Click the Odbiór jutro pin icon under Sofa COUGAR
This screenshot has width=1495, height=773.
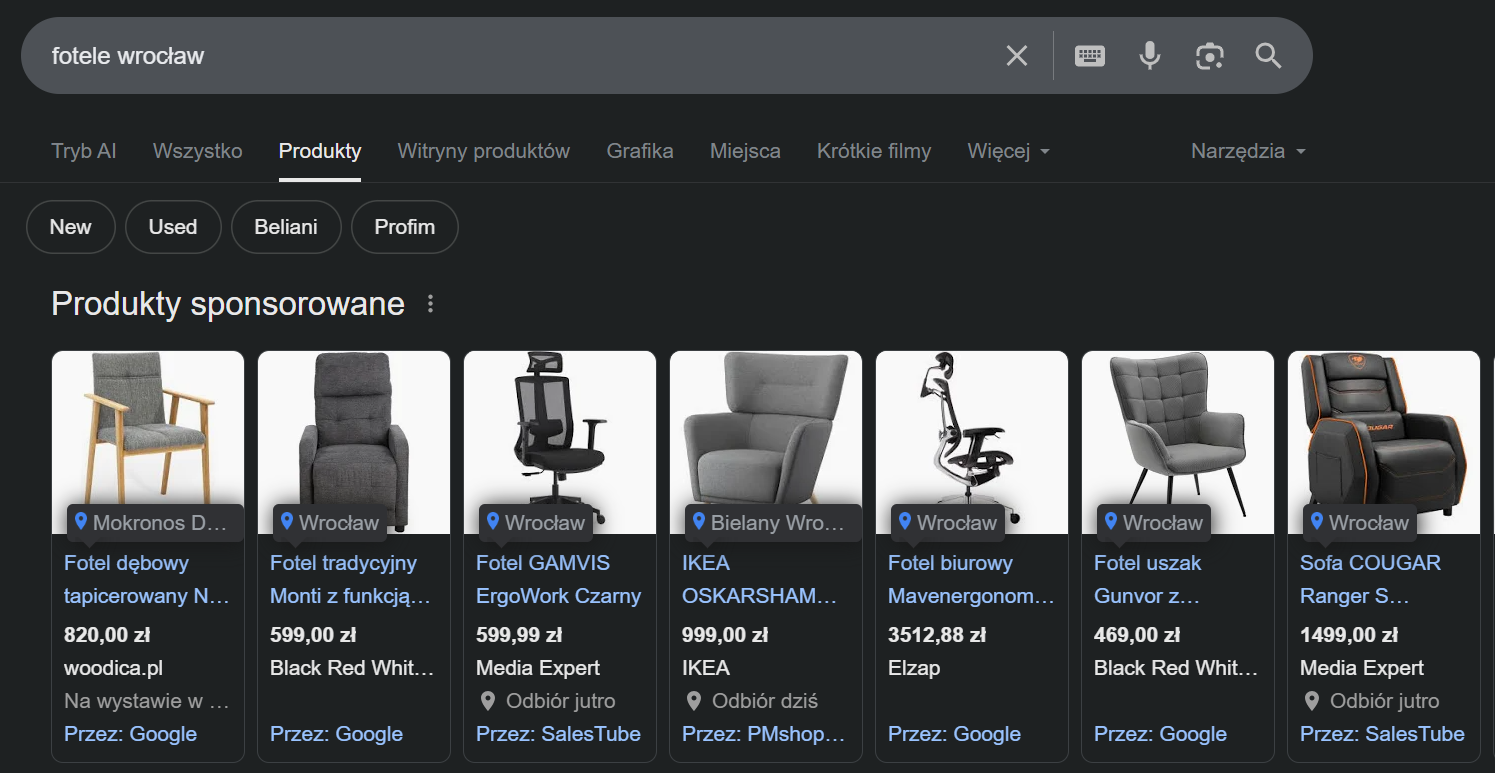[1312, 701]
